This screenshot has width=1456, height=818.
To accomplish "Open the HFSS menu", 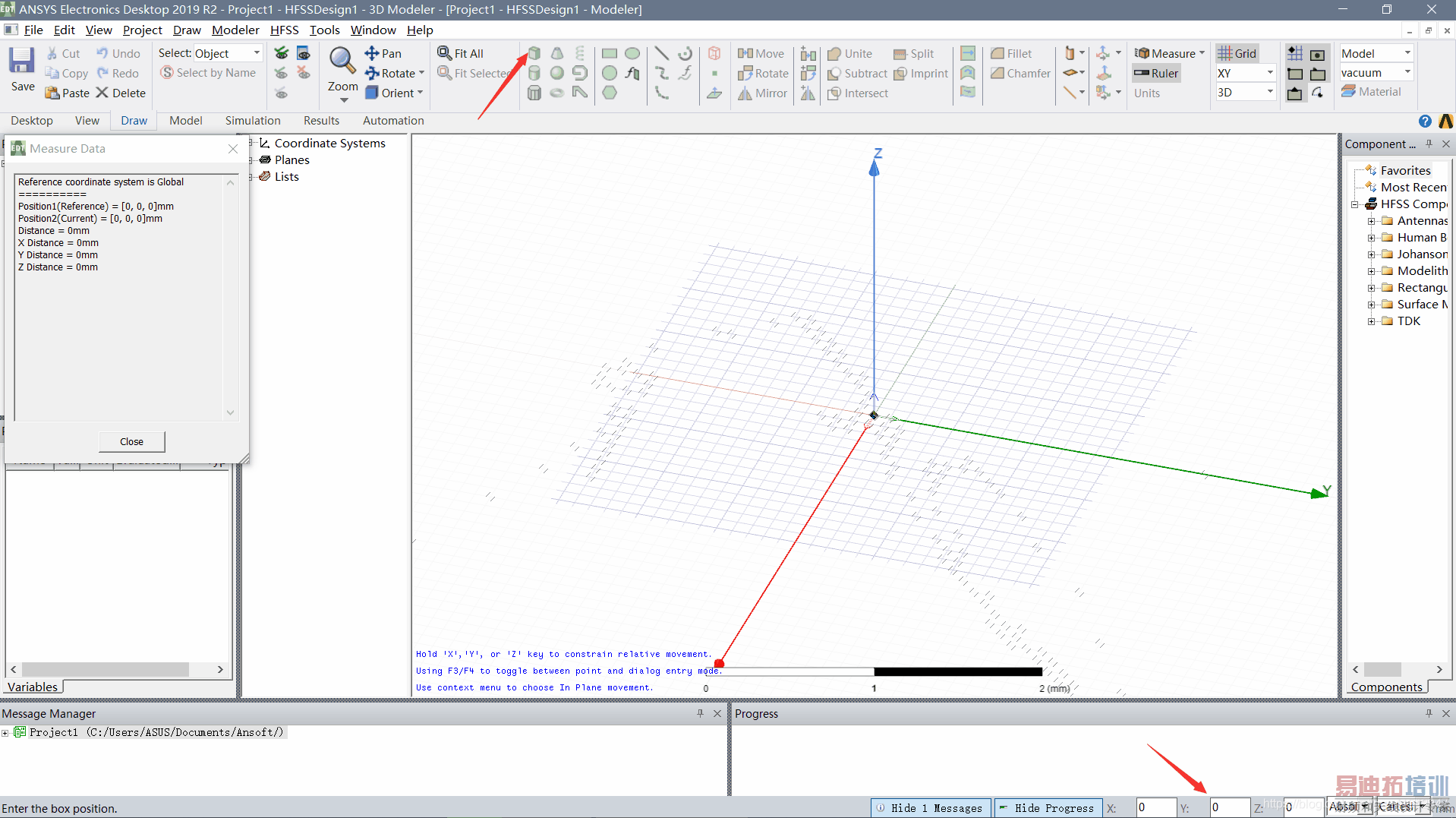I will click(x=284, y=30).
